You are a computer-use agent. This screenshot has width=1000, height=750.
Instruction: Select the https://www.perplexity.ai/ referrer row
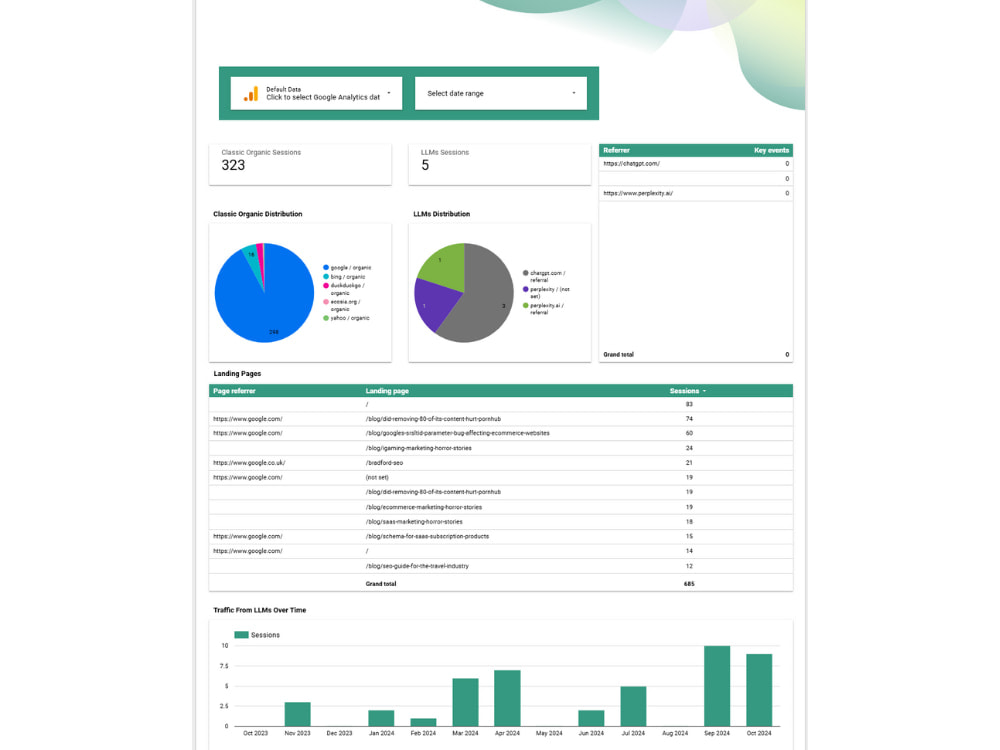(x=696, y=193)
